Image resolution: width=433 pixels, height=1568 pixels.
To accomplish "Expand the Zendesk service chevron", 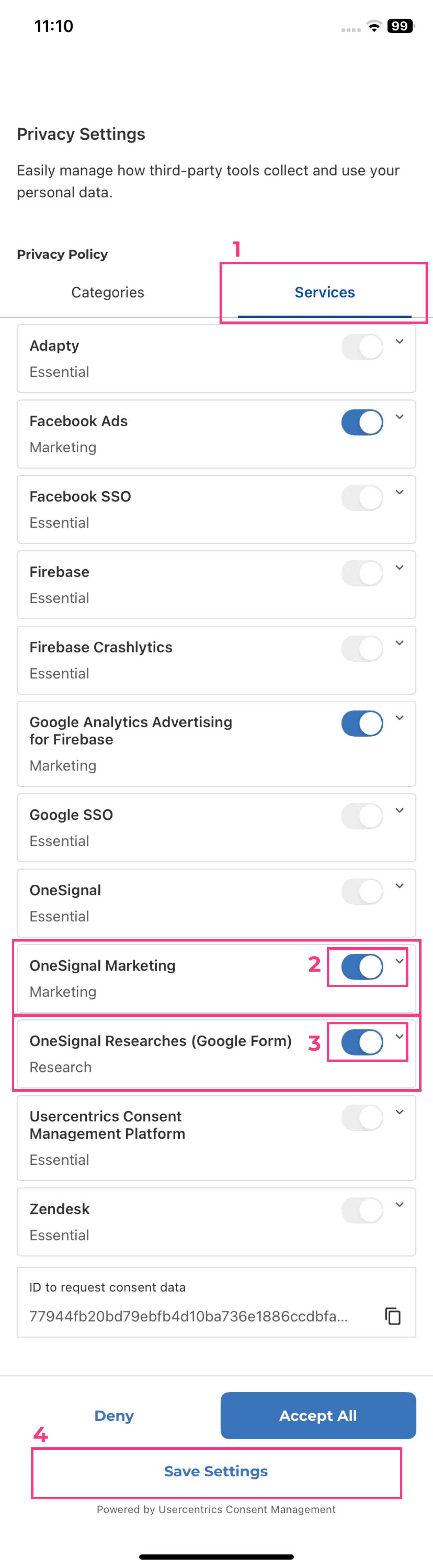I will click(x=400, y=1205).
